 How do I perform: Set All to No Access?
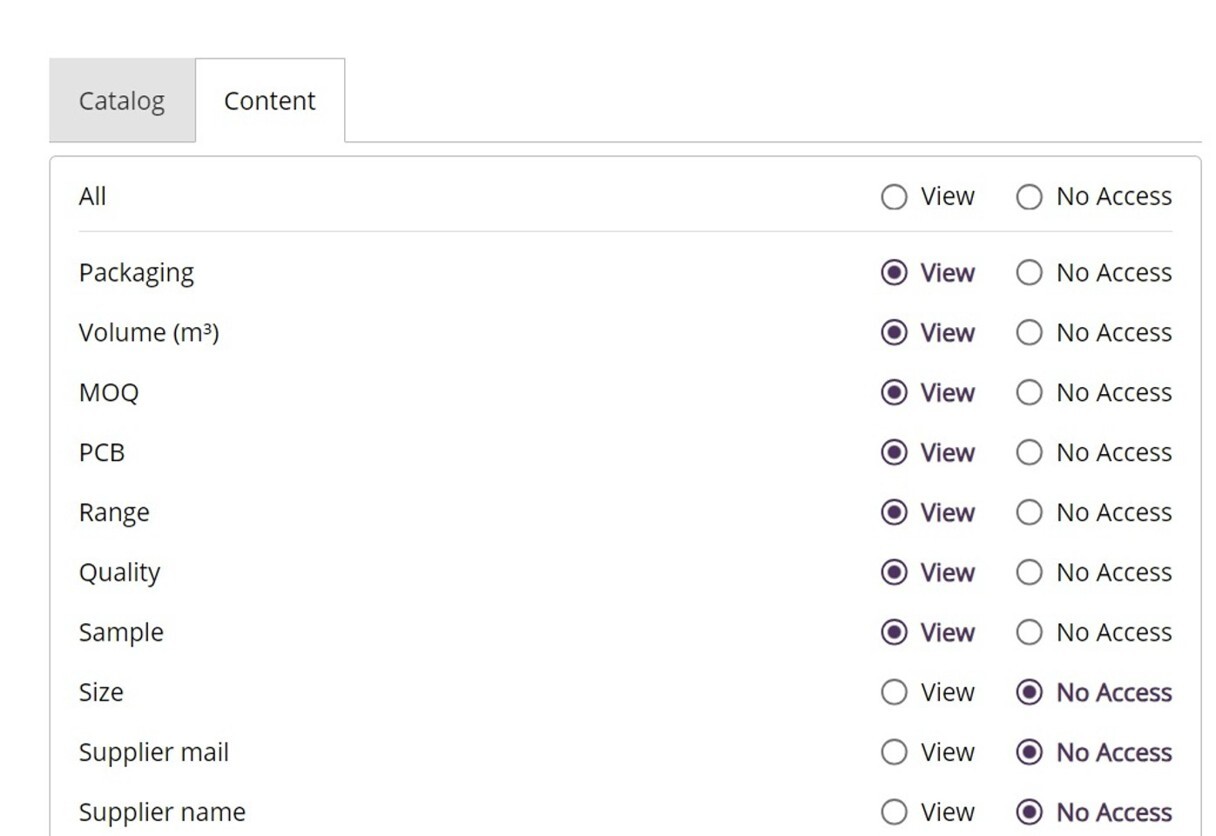tap(1029, 197)
